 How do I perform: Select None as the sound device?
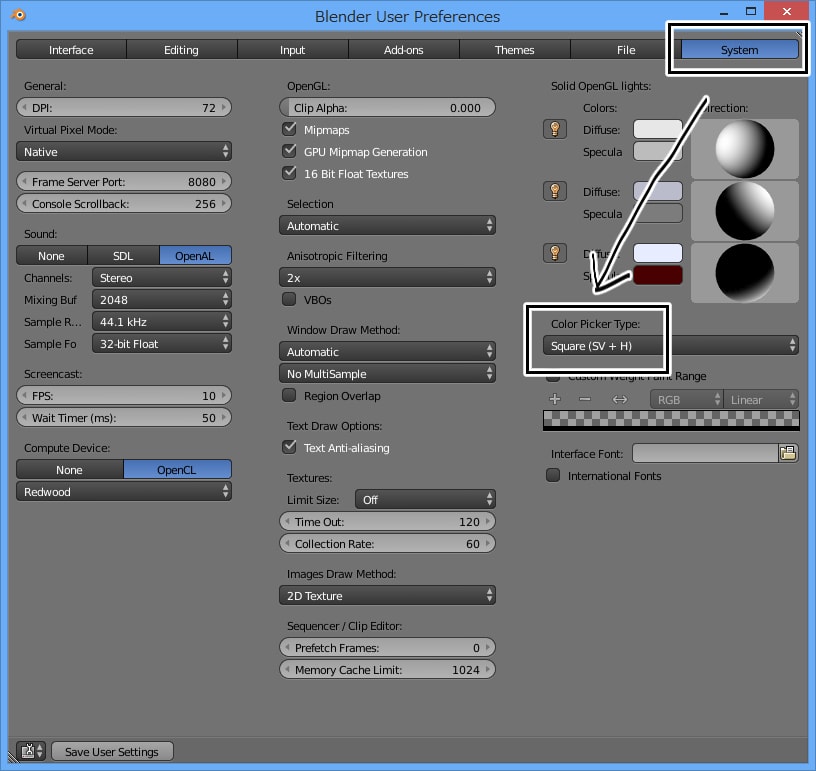[52, 255]
